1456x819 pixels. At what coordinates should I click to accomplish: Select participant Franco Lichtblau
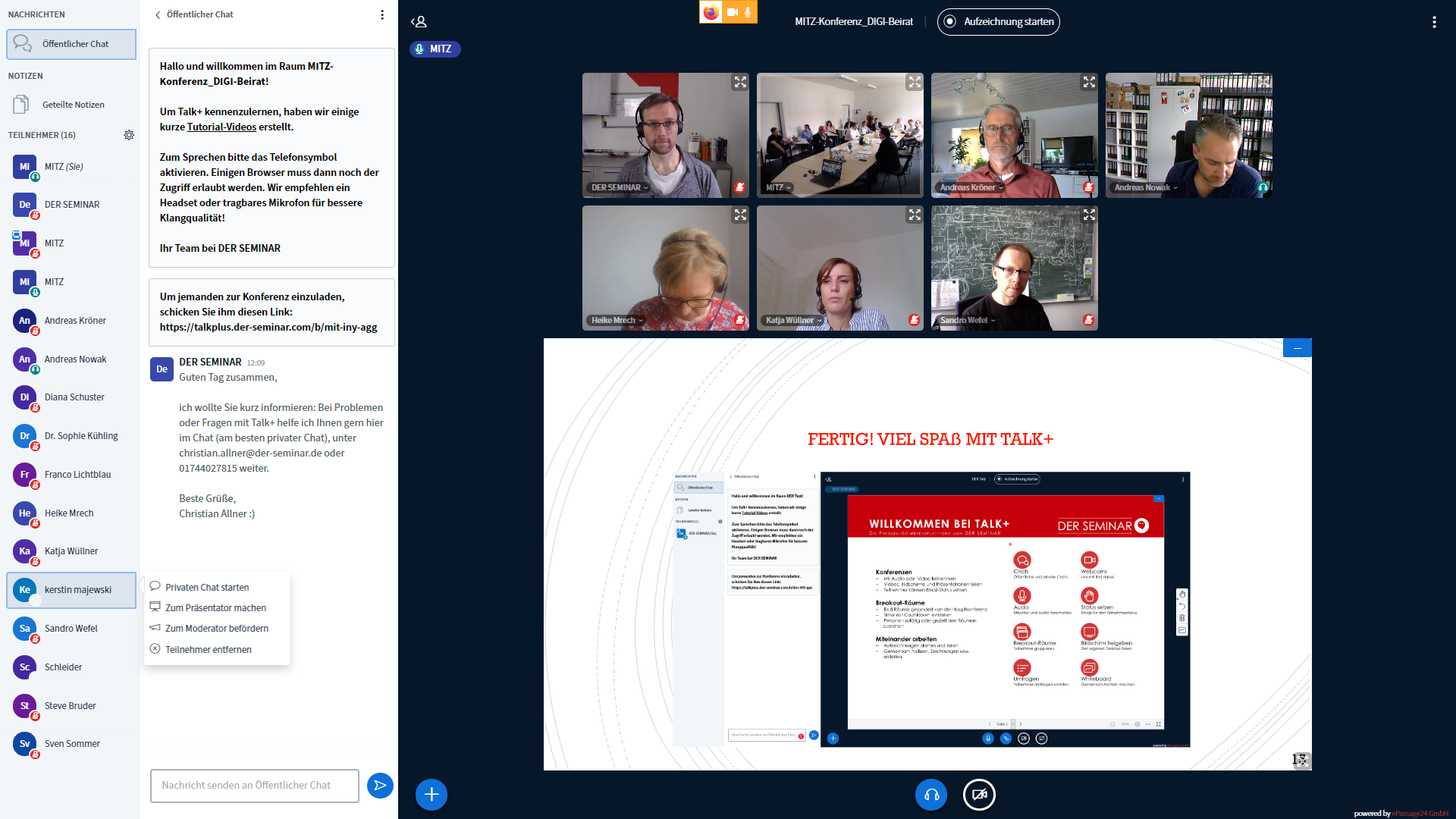coord(71,475)
